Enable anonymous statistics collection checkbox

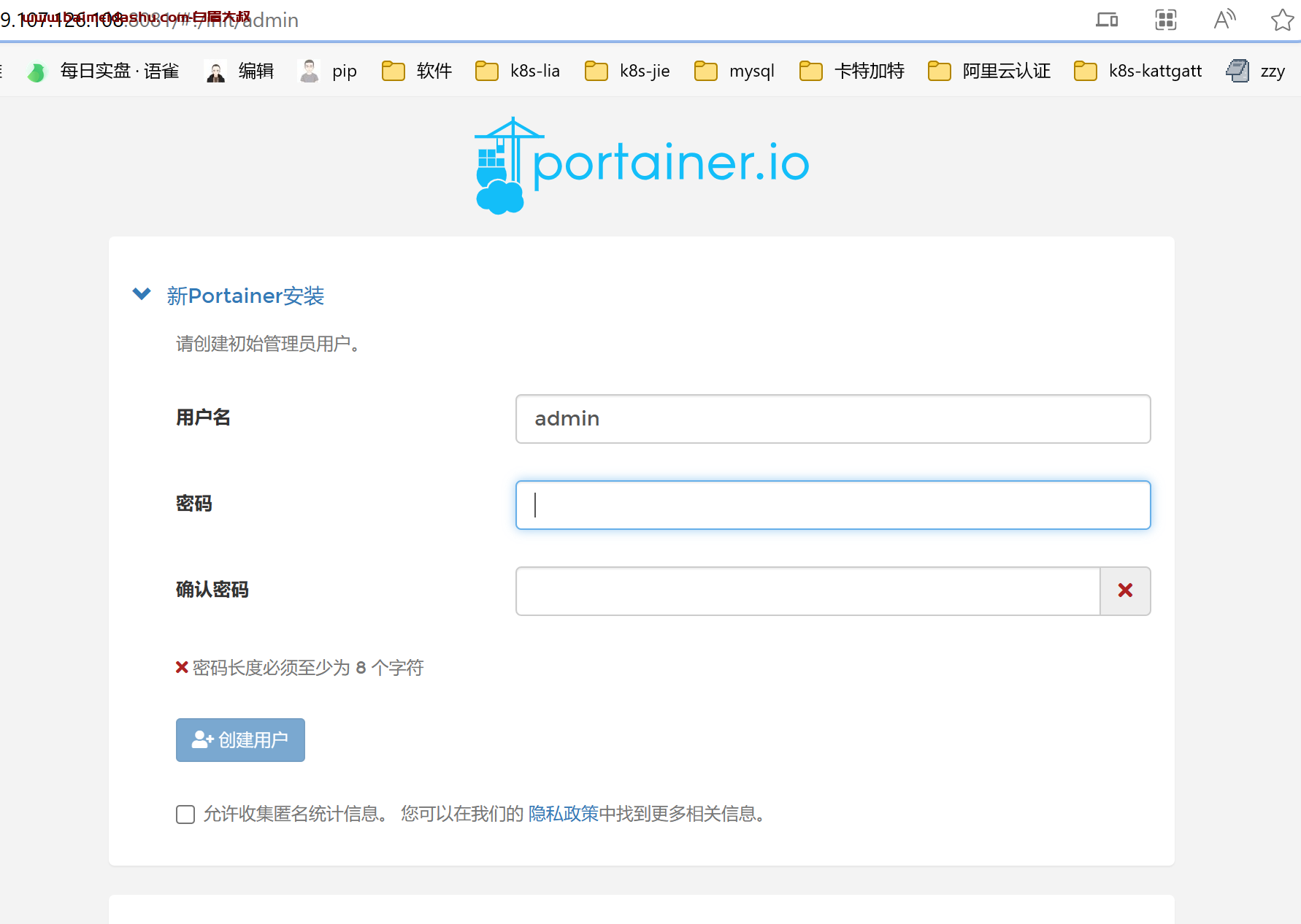[x=185, y=815]
